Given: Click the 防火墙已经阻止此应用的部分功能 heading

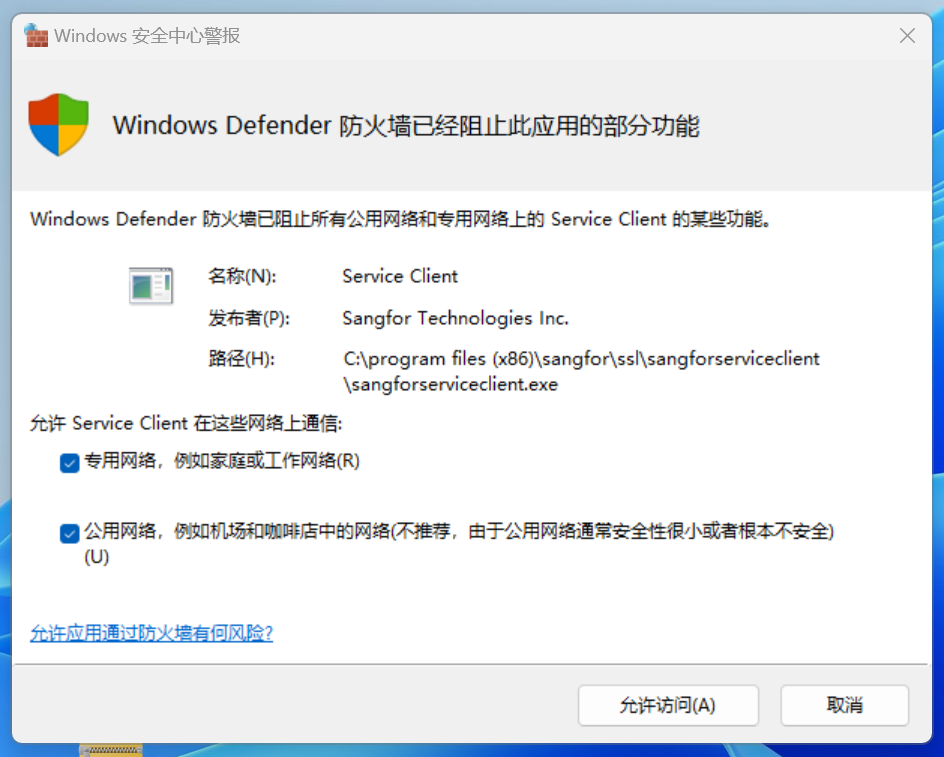Looking at the screenshot, I should pyautogui.click(x=405, y=126).
